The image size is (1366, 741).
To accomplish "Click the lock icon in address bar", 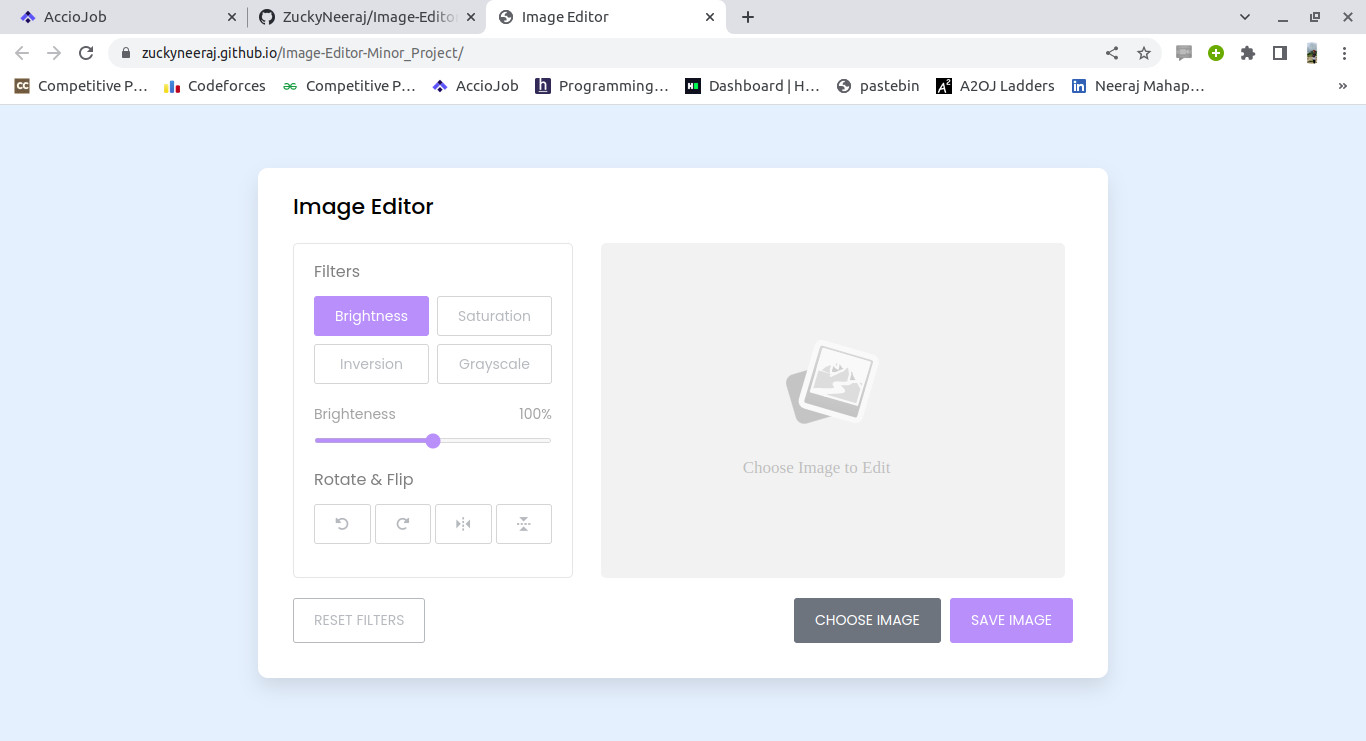I will pyautogui.click(x=126, y=53).
